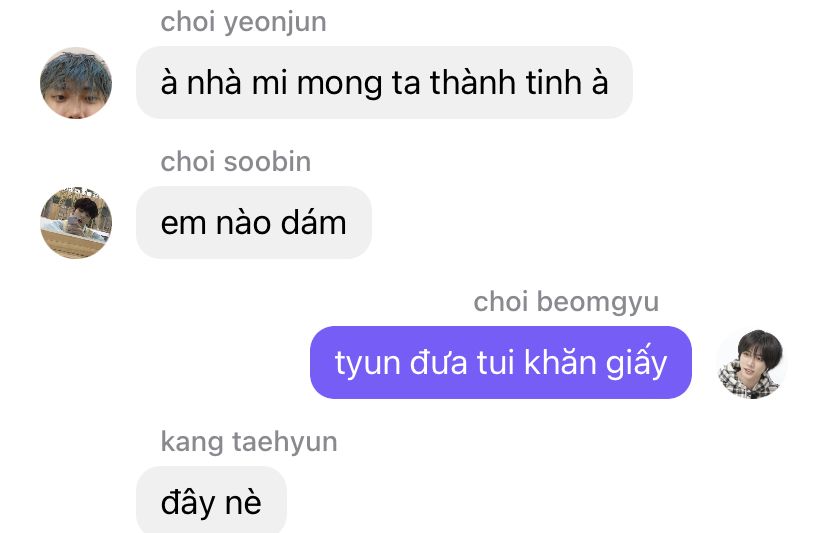Select the purple "tyun đưa tui khăn giấy" bubble
The width and height of the screenshot is (828, 533).
(x=501, y=362)
